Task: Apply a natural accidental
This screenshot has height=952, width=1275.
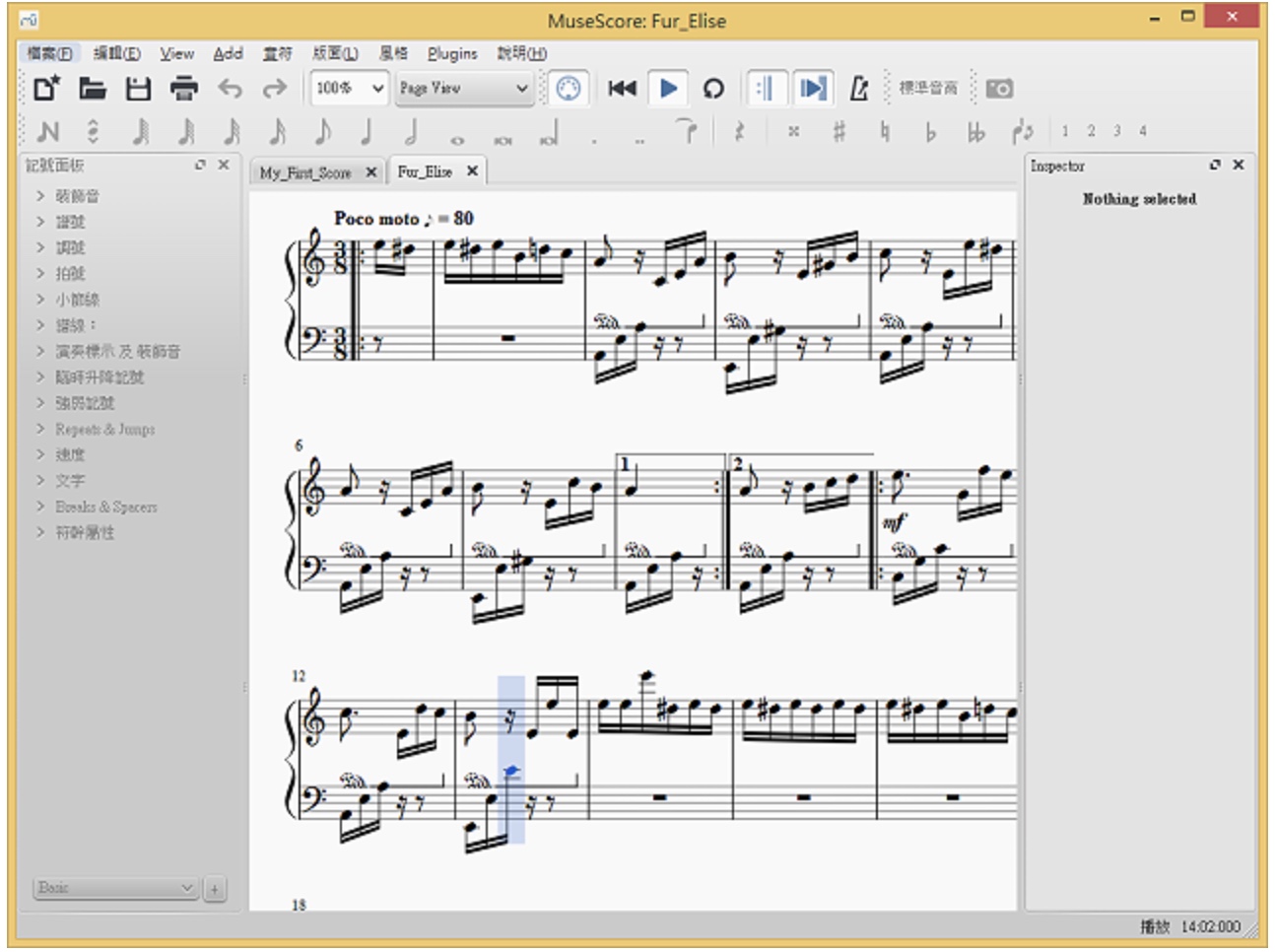Action: (884, 131)
